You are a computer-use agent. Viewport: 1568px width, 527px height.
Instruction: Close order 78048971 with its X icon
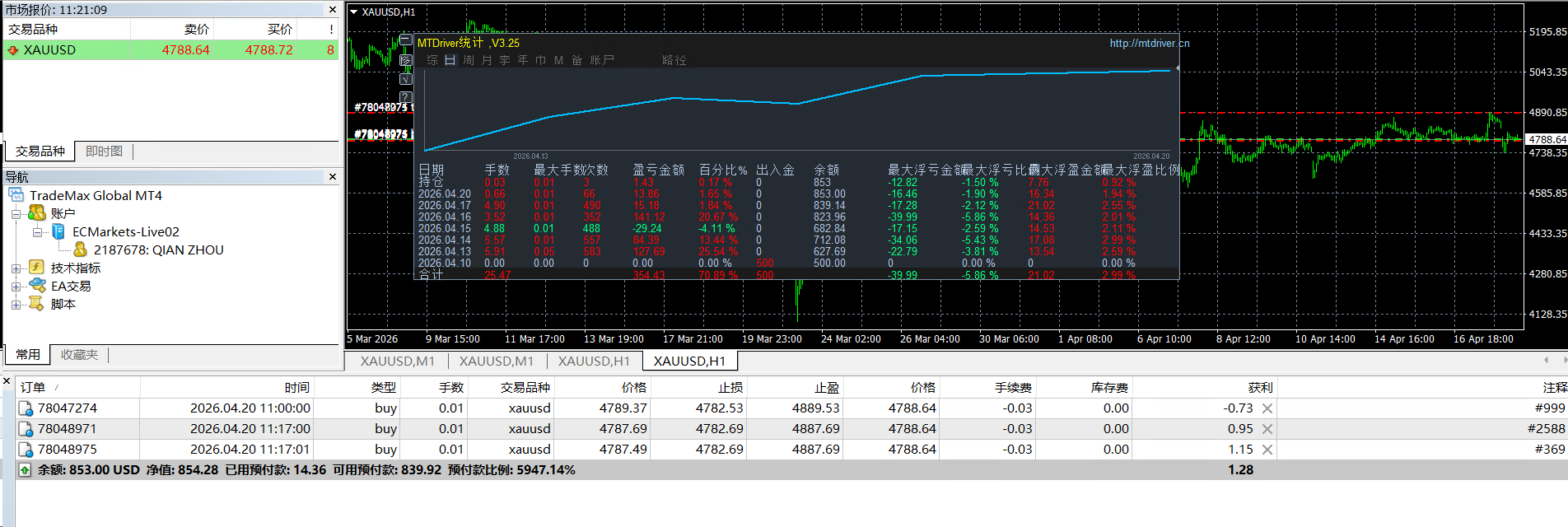pos(1267,429)
